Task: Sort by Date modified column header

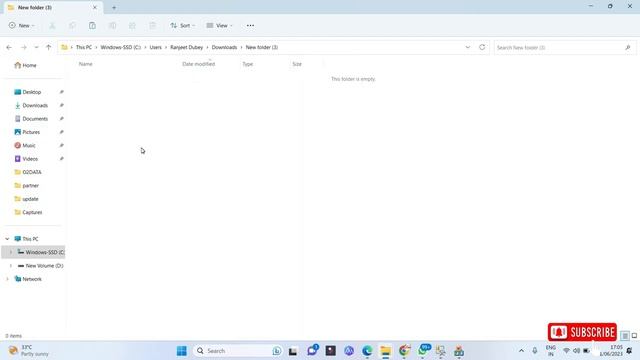Action: pyautogui.click(x=198, y=64)
